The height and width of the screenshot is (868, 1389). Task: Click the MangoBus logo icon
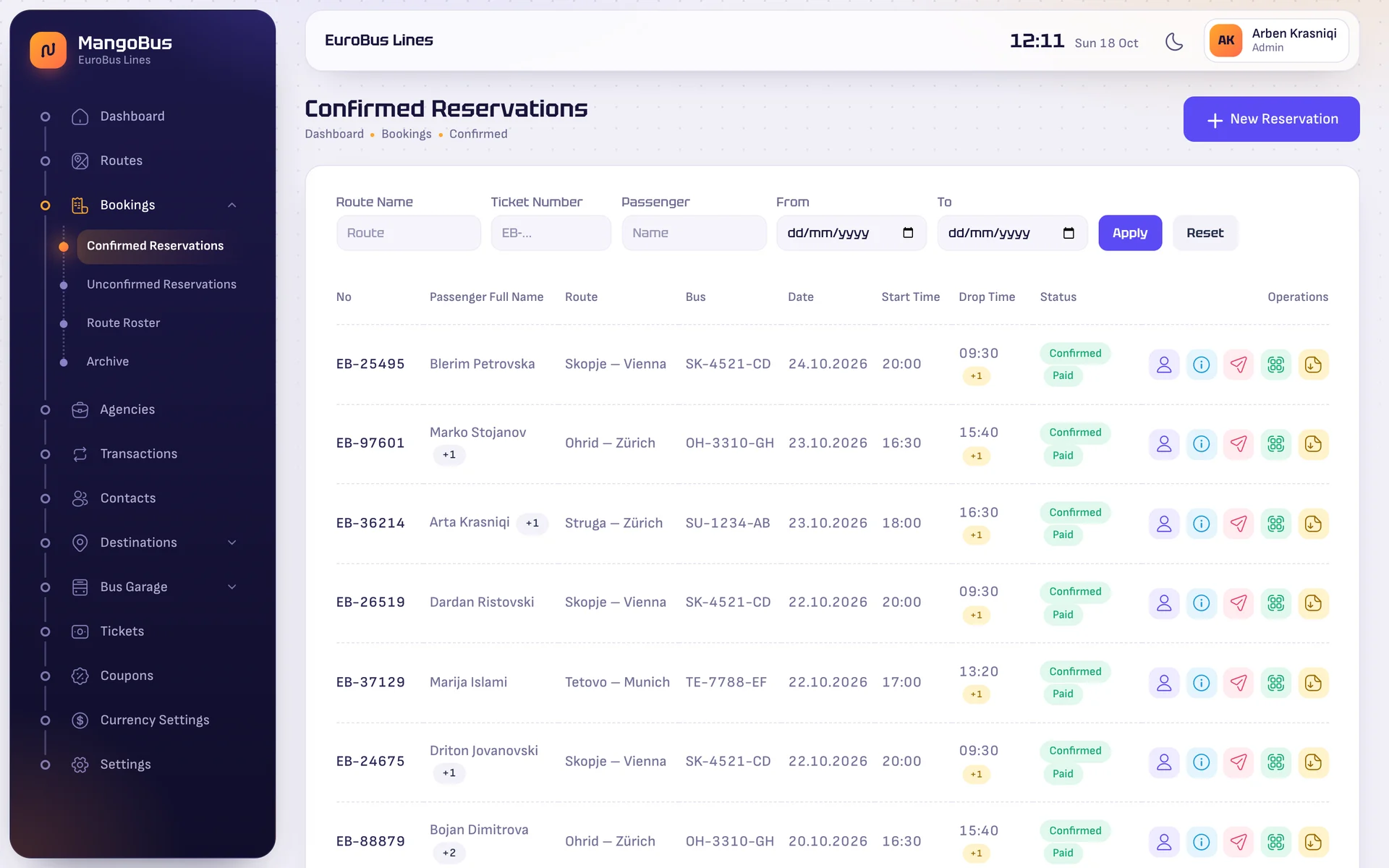[48, 50]
